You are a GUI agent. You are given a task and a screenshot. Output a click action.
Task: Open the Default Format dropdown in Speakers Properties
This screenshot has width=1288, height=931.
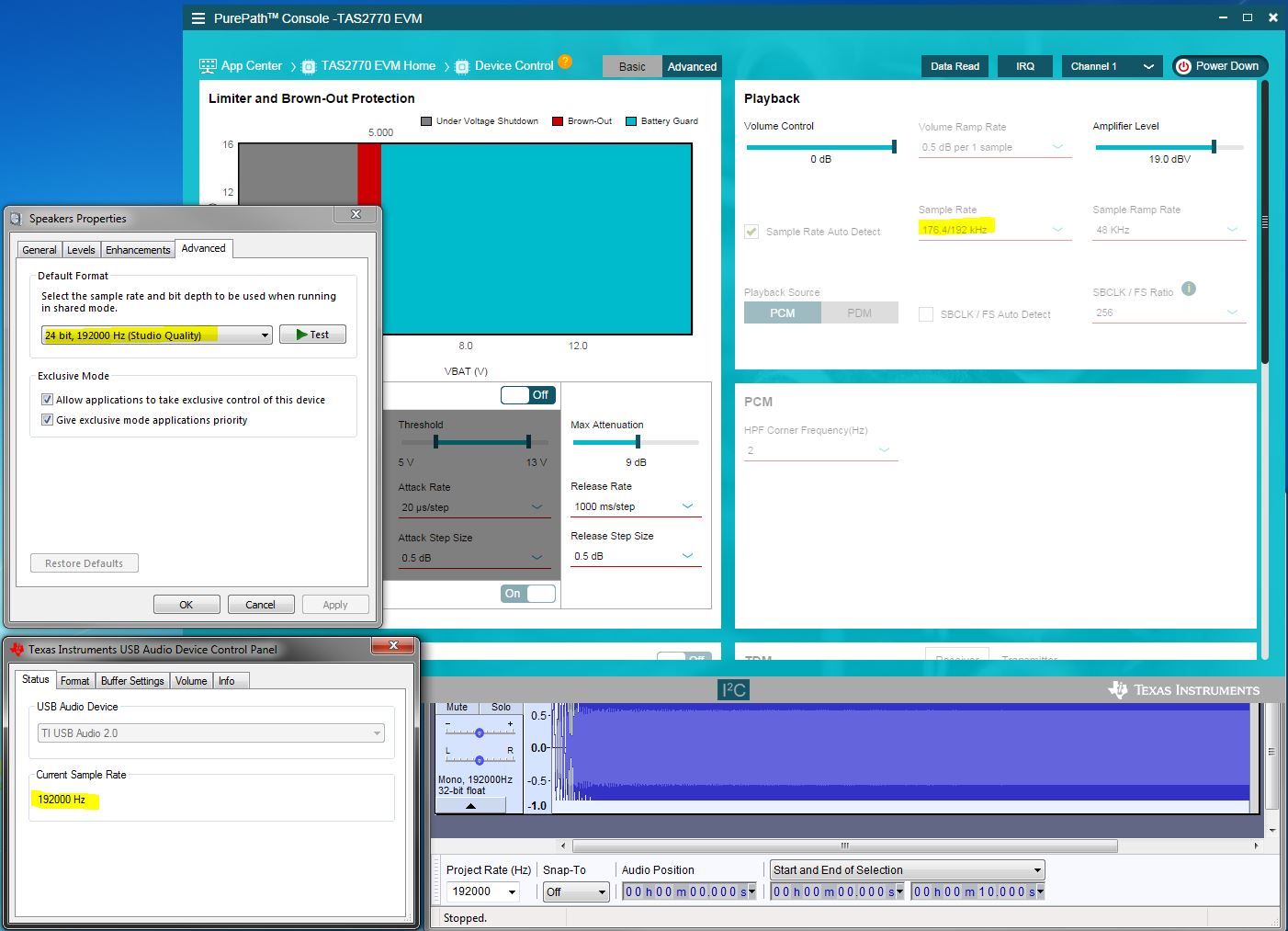(x=157, y=335)
